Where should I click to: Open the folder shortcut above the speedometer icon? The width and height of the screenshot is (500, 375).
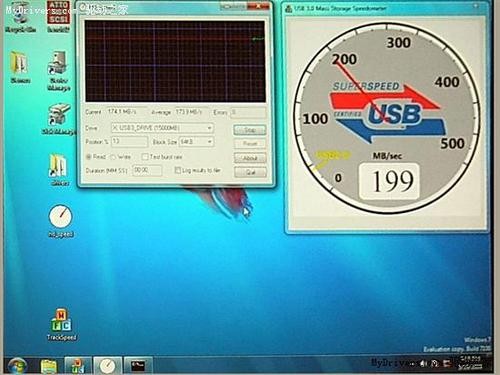59,169
